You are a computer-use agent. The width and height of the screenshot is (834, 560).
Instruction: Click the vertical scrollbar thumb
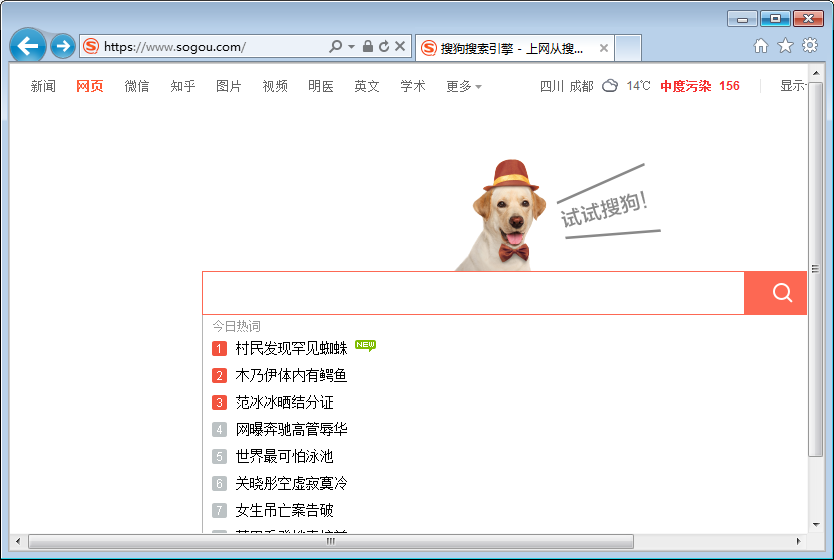click(x=816, y=269)
